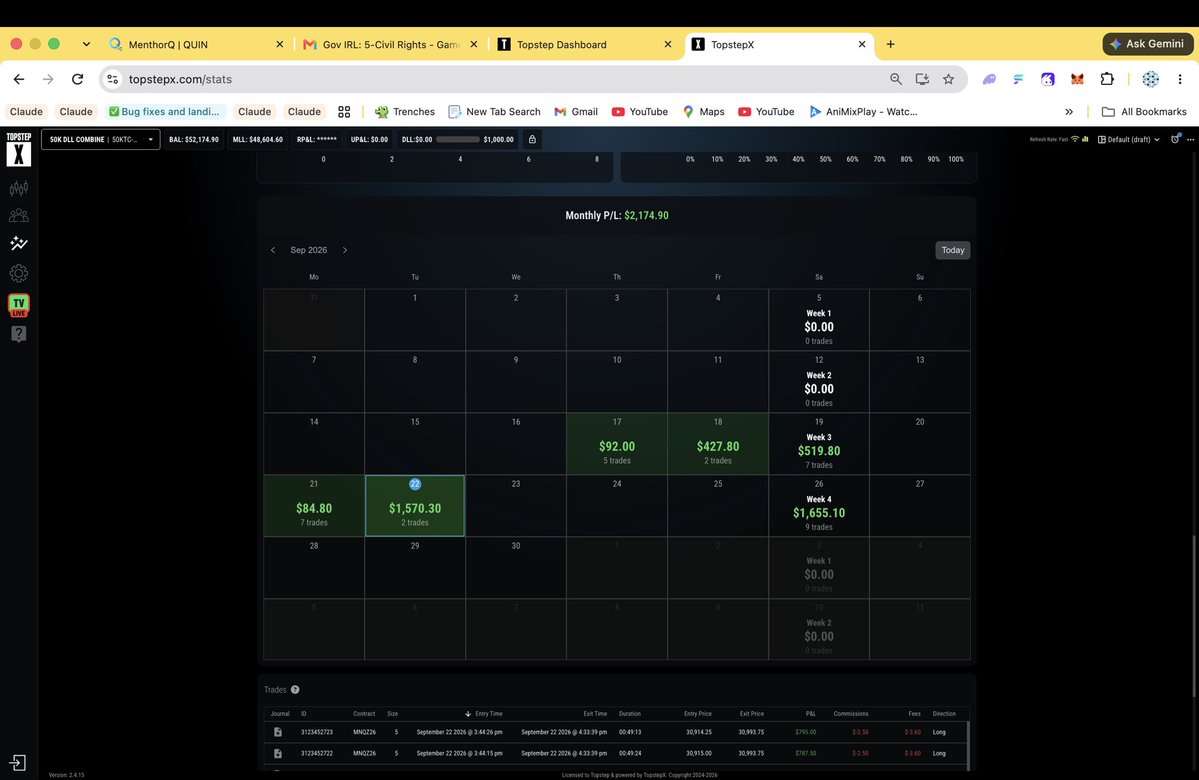Click the account lock icon
1199x780 pixels.
click(x=532, y=139)
